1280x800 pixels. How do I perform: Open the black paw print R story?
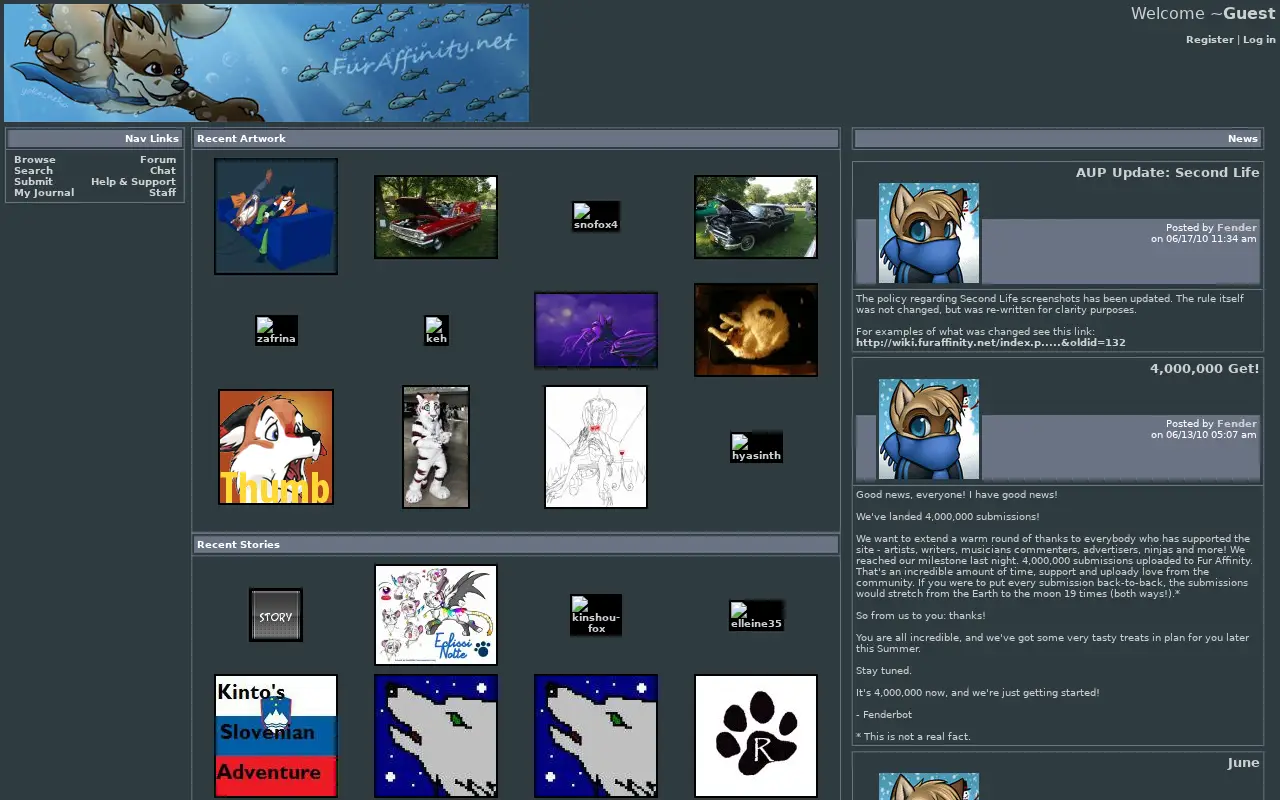pos(756,736)
